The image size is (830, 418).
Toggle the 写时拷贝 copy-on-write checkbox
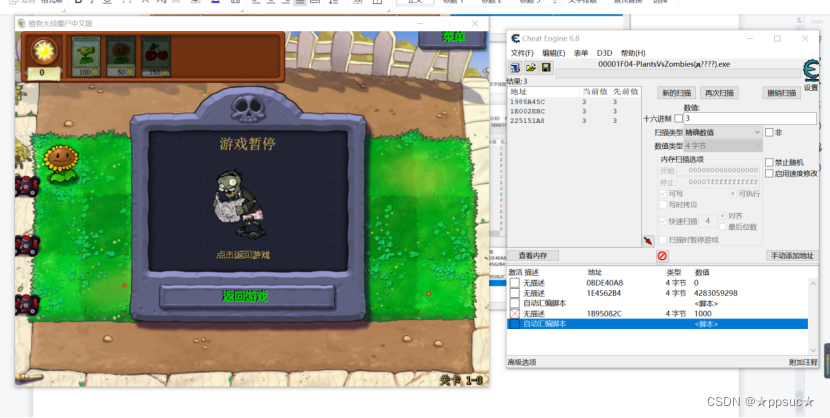click(663, 205)
